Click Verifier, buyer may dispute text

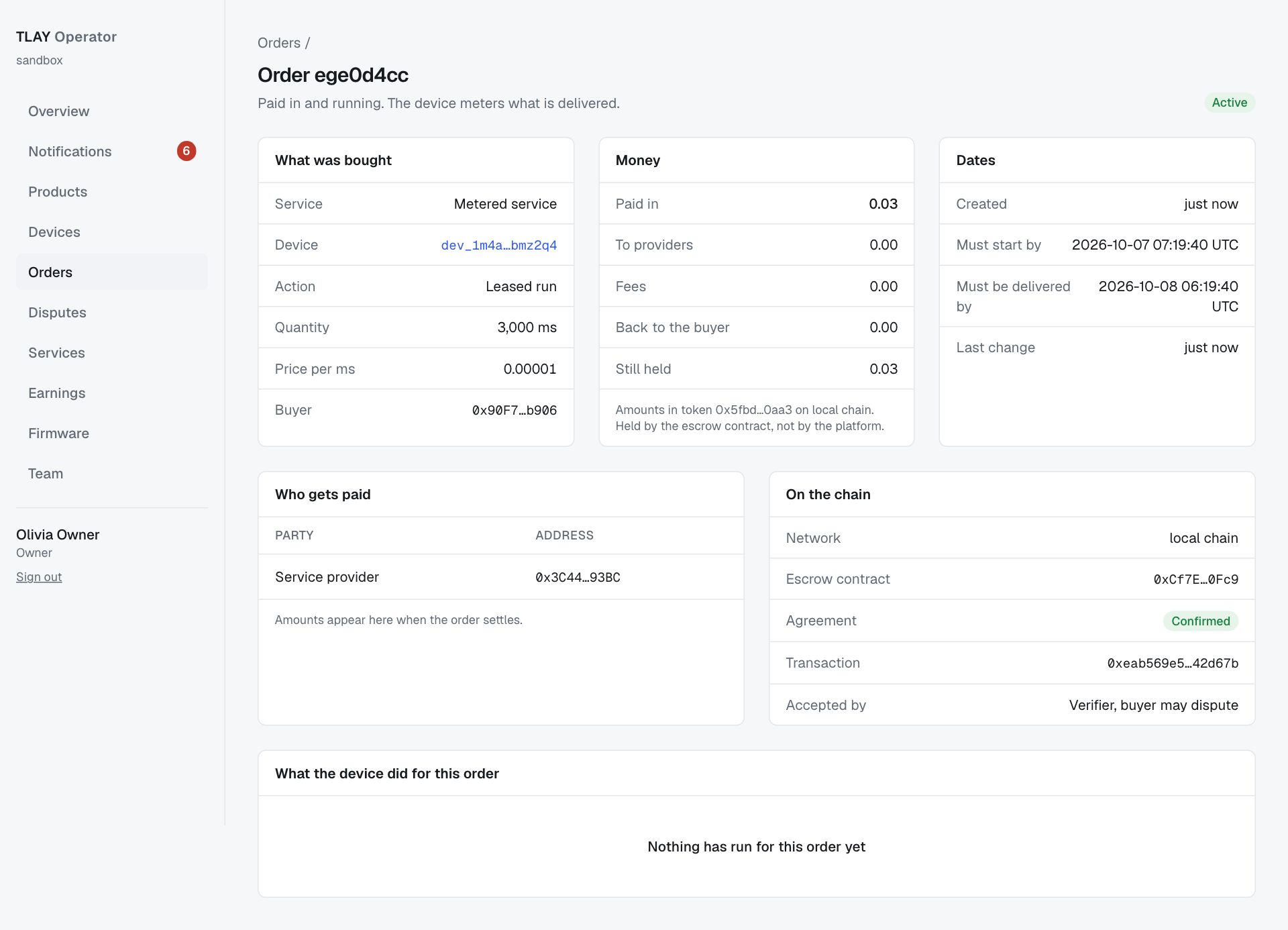1153,705
